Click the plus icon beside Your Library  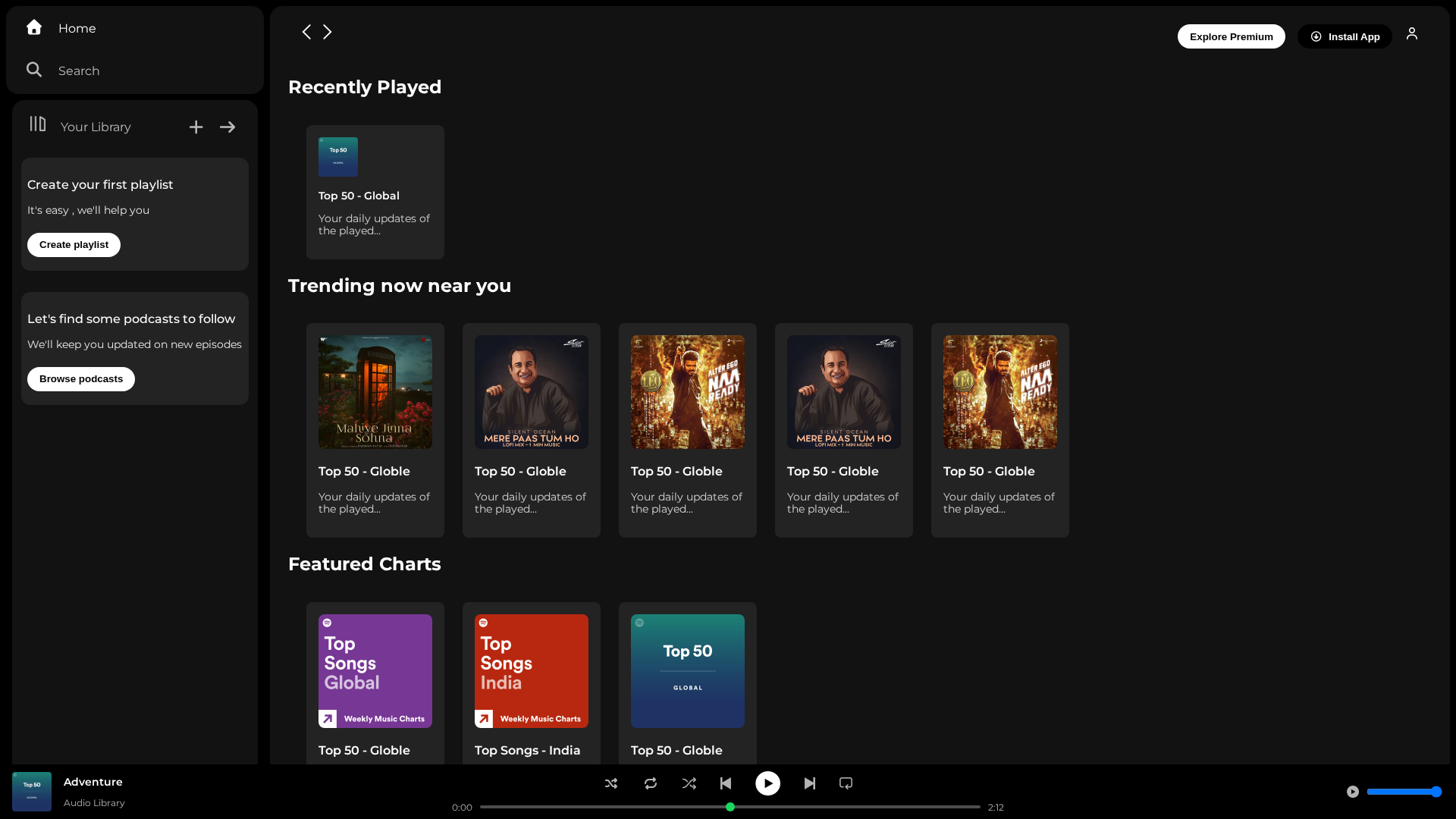point(196,127)
